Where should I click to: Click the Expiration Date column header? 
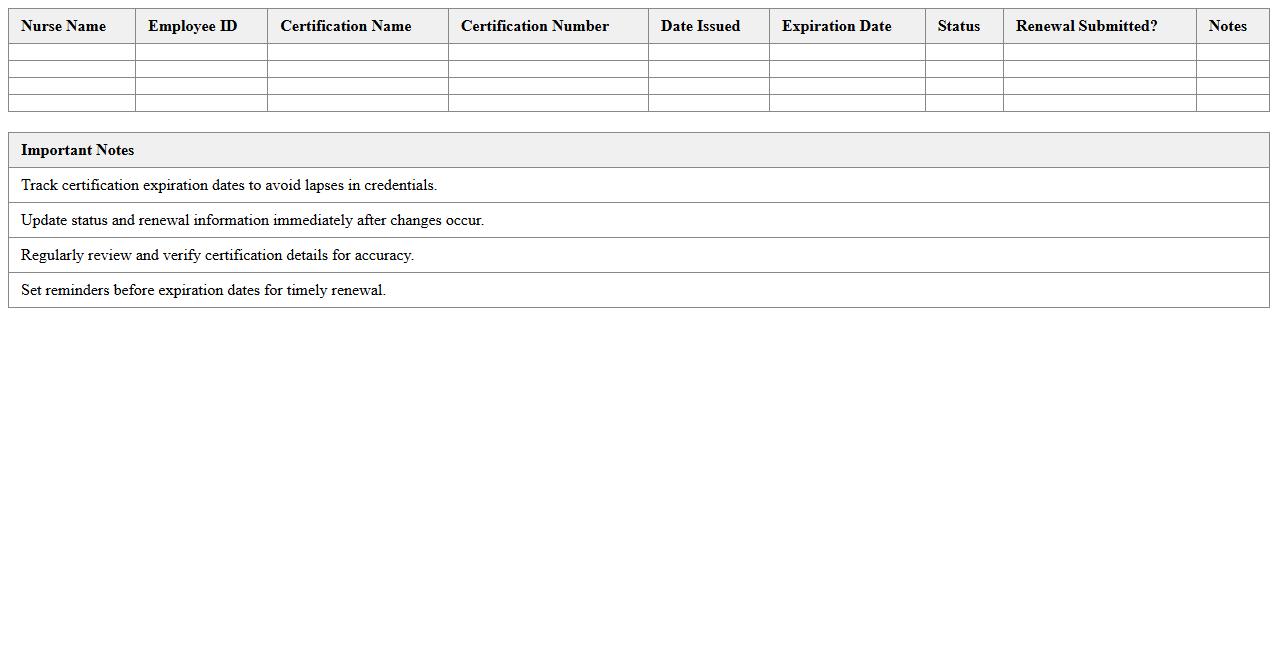(x=836, y=26)
